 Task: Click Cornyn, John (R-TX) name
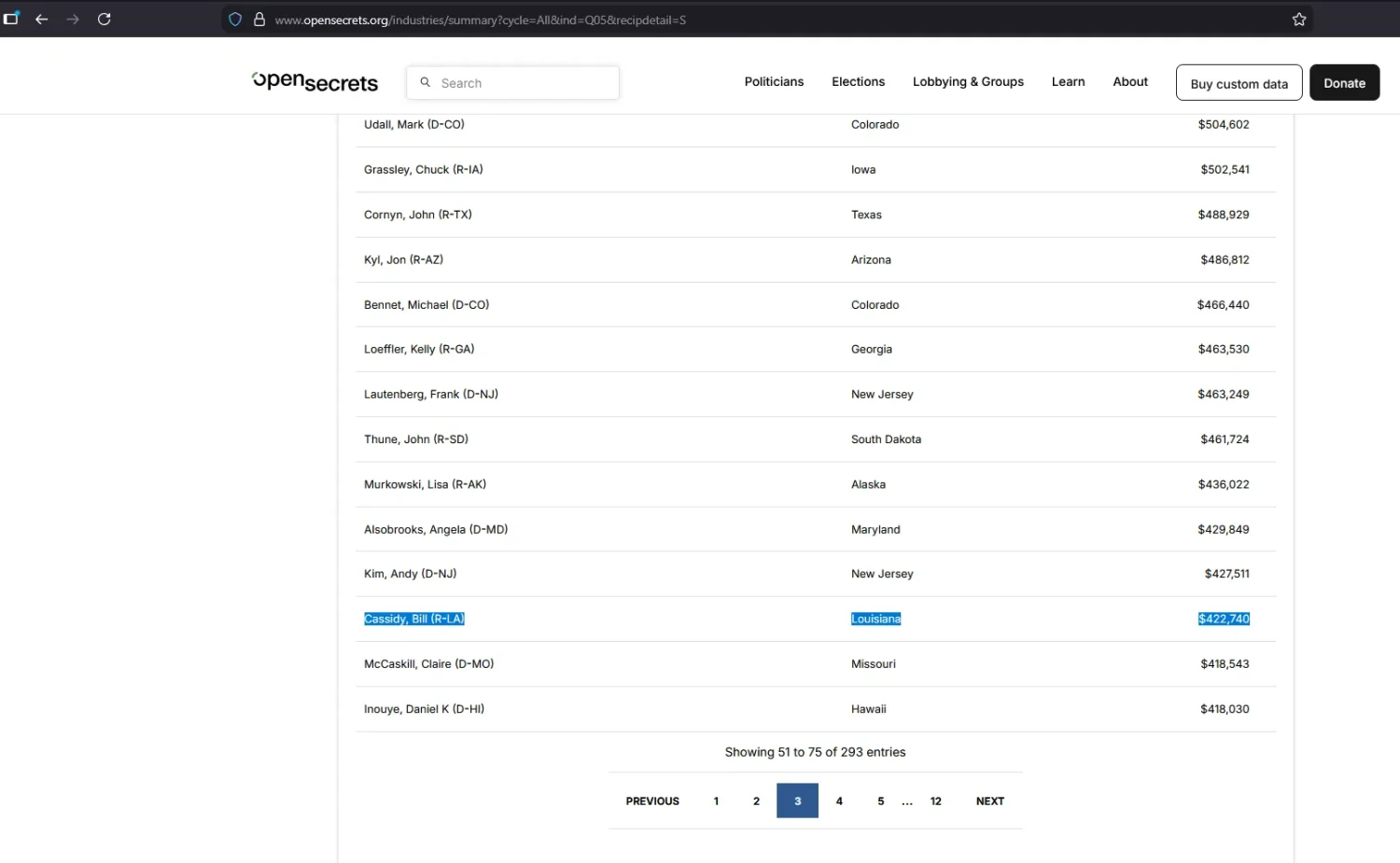tap(417, 215)
